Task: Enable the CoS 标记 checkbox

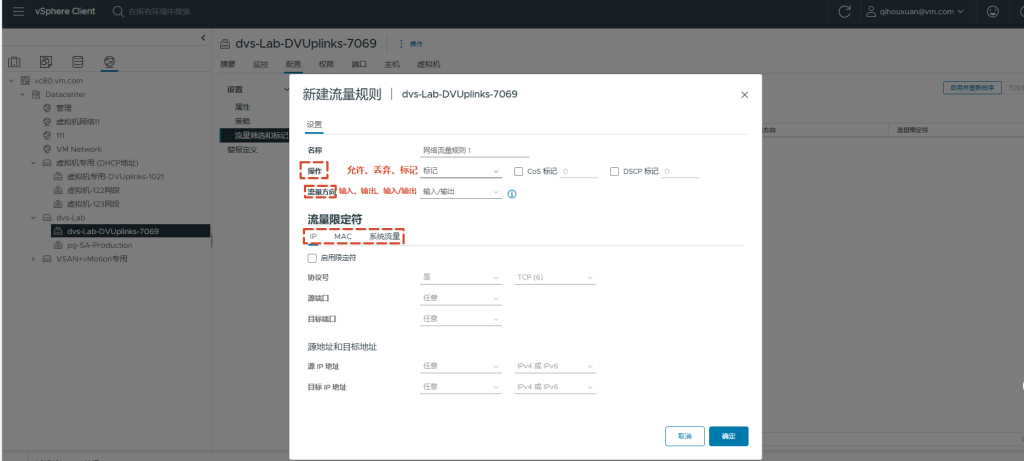Action: pos(519,171)
